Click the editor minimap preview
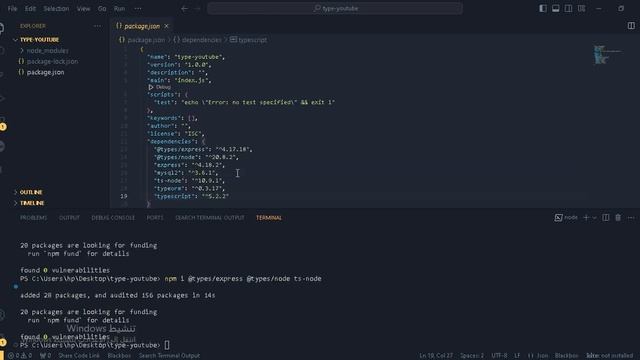 607,55
